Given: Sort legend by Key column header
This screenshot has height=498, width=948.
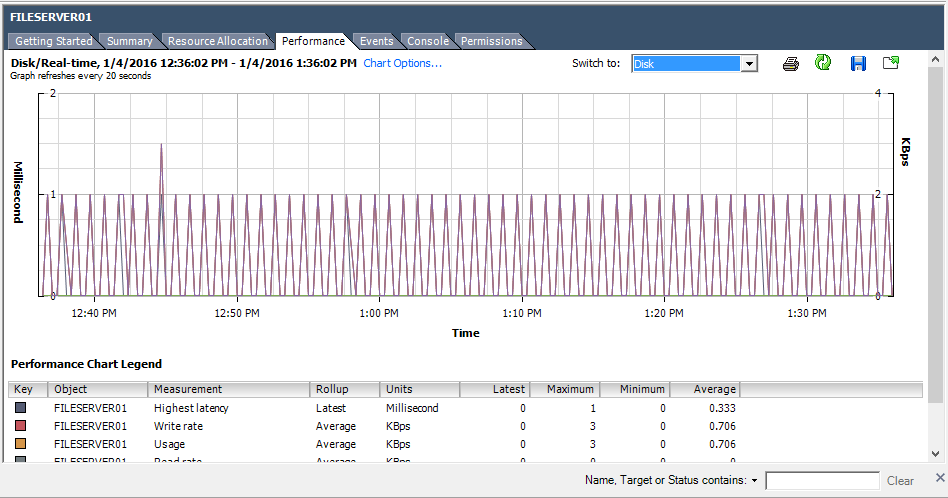Looking at the screenshot, I should [28, 389].
